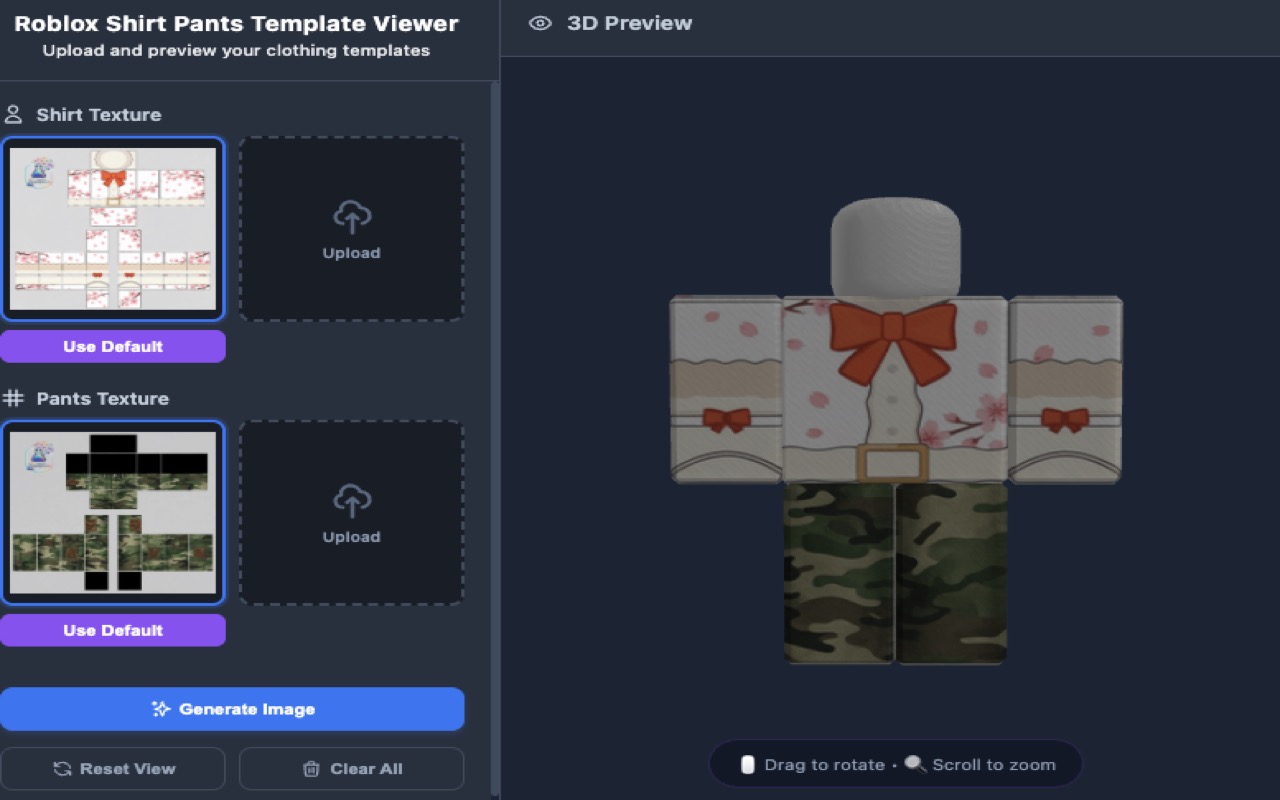Click the mouse icon beside Drag to rotate
Screen dimensions: 1280x800
click(x=747, y=765)
